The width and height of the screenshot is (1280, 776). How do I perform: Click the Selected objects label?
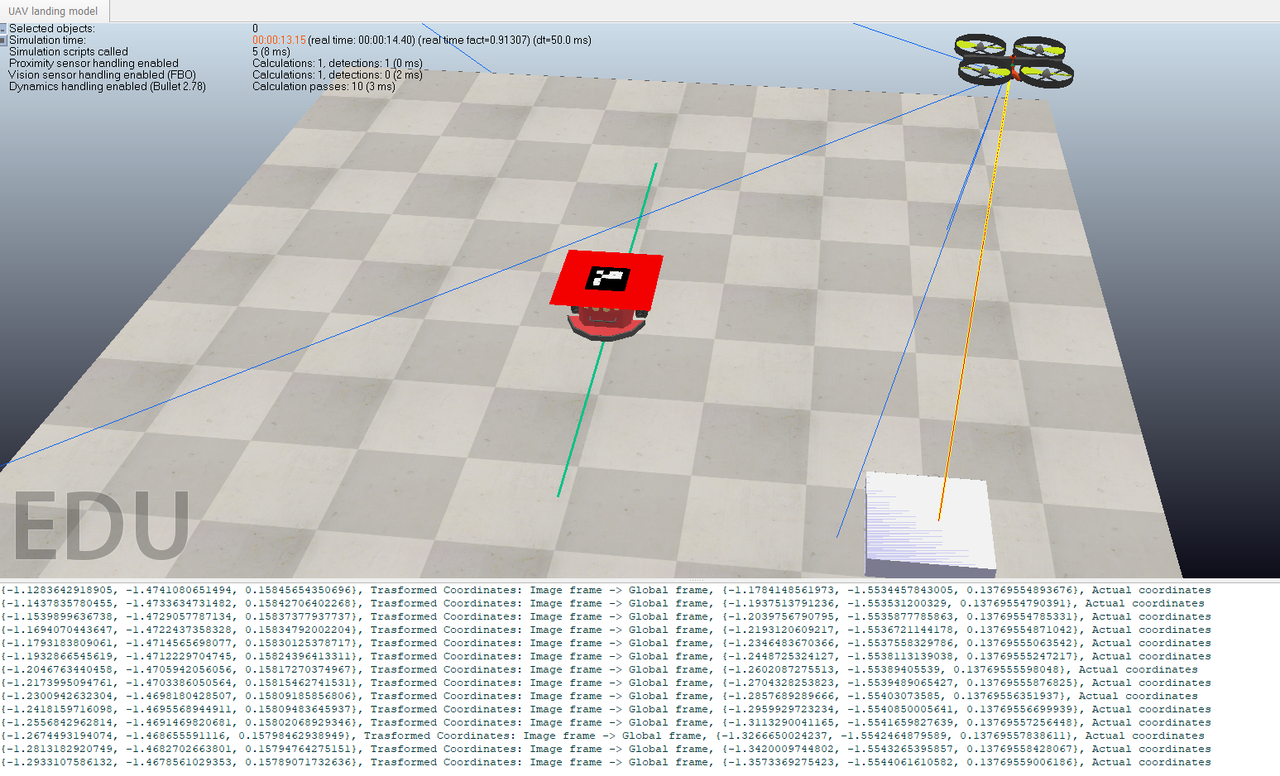click(52, 29)
